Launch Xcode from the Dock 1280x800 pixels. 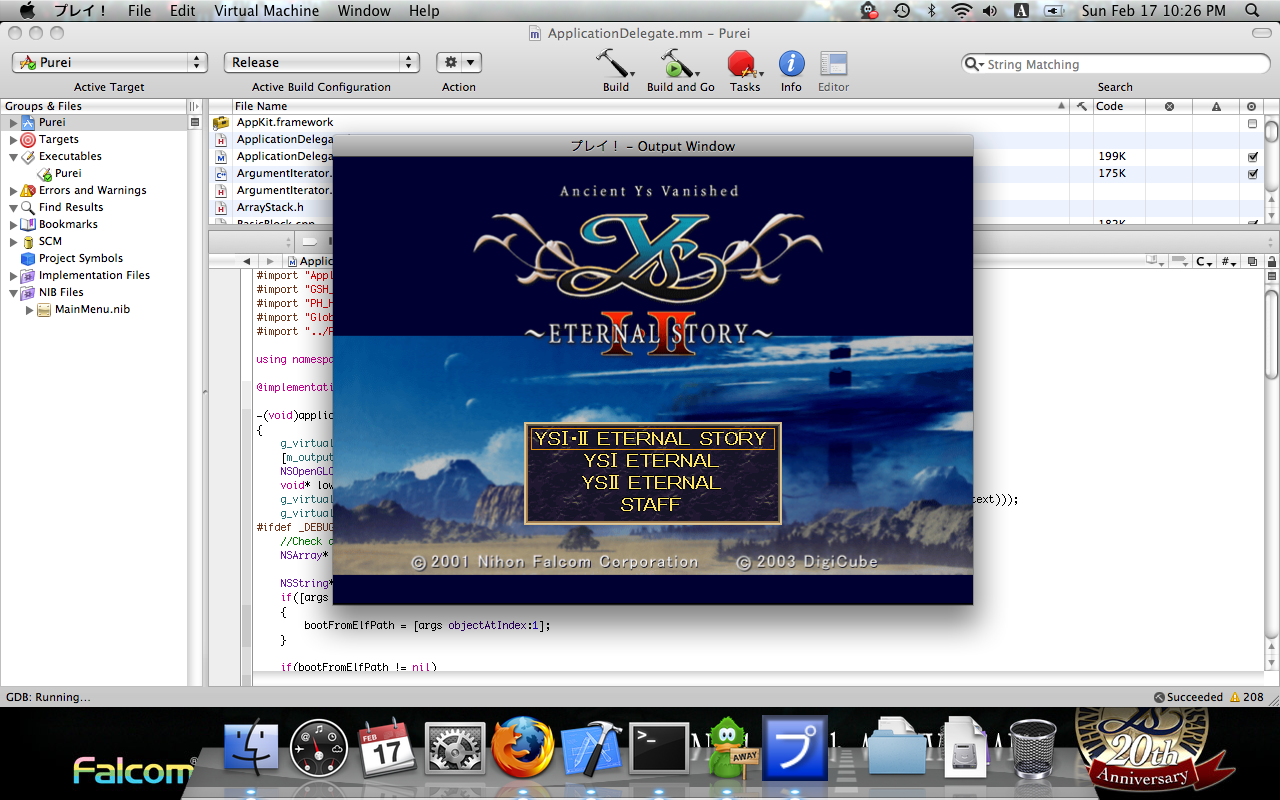591,748
